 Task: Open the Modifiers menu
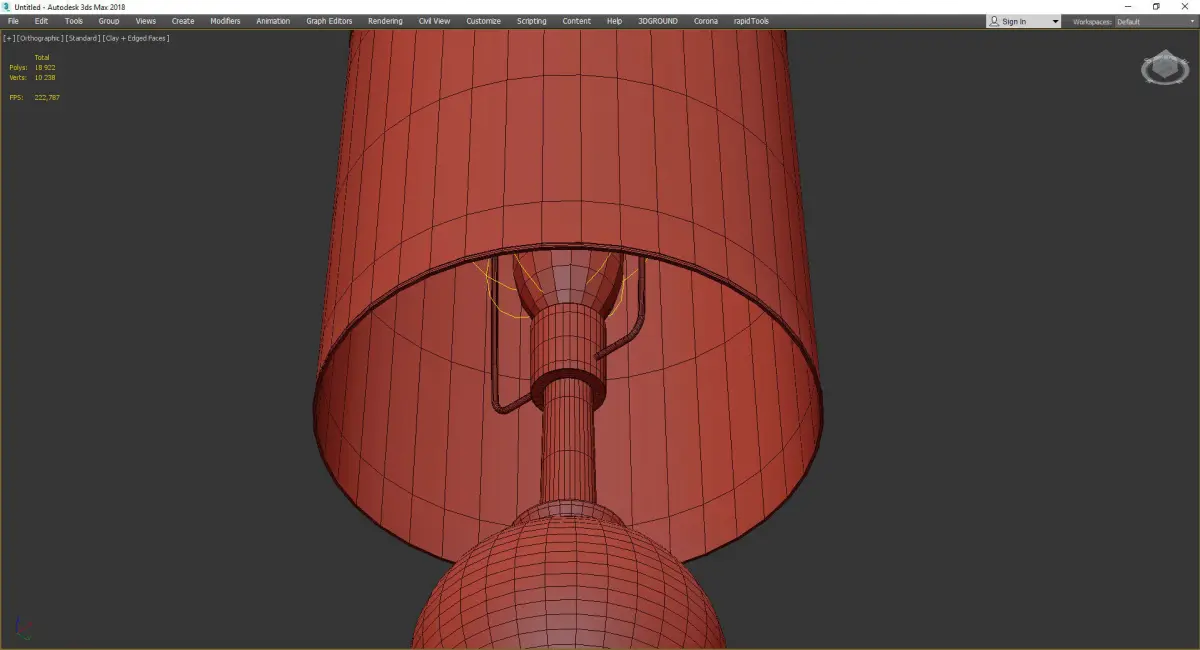click(x=225, y=21)
